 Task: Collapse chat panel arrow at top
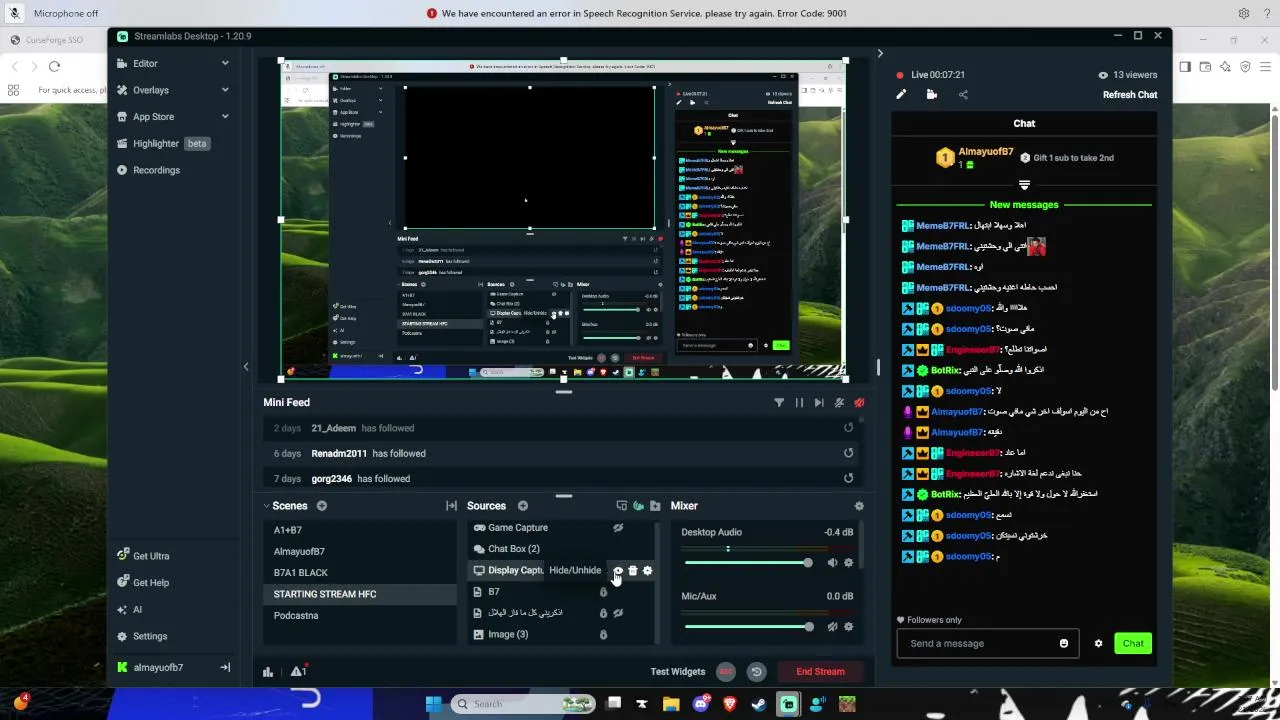coord(880,54)
